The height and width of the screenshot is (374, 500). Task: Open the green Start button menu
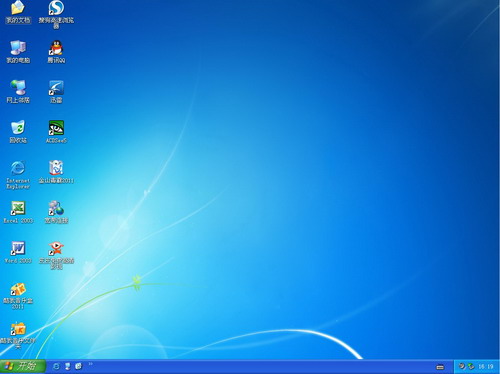click(x=22, y=366)
